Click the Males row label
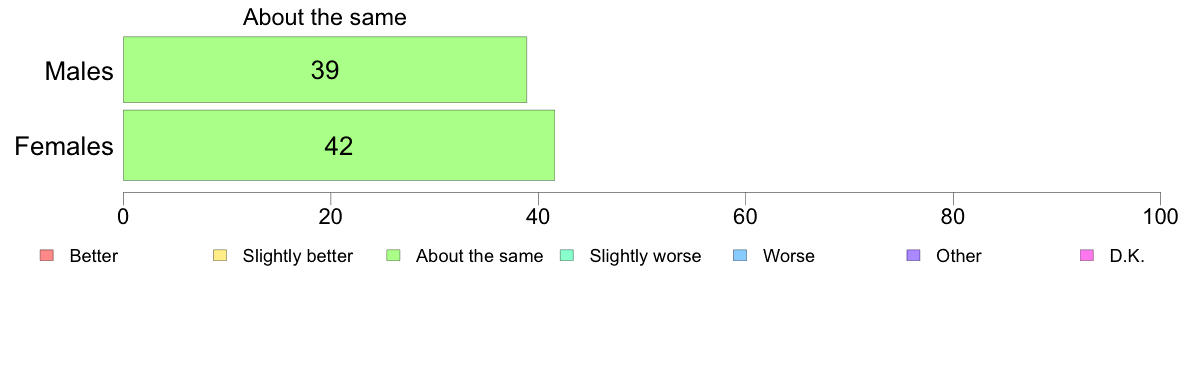This screenshot has height=368, width=1188. tap(80, 71)
